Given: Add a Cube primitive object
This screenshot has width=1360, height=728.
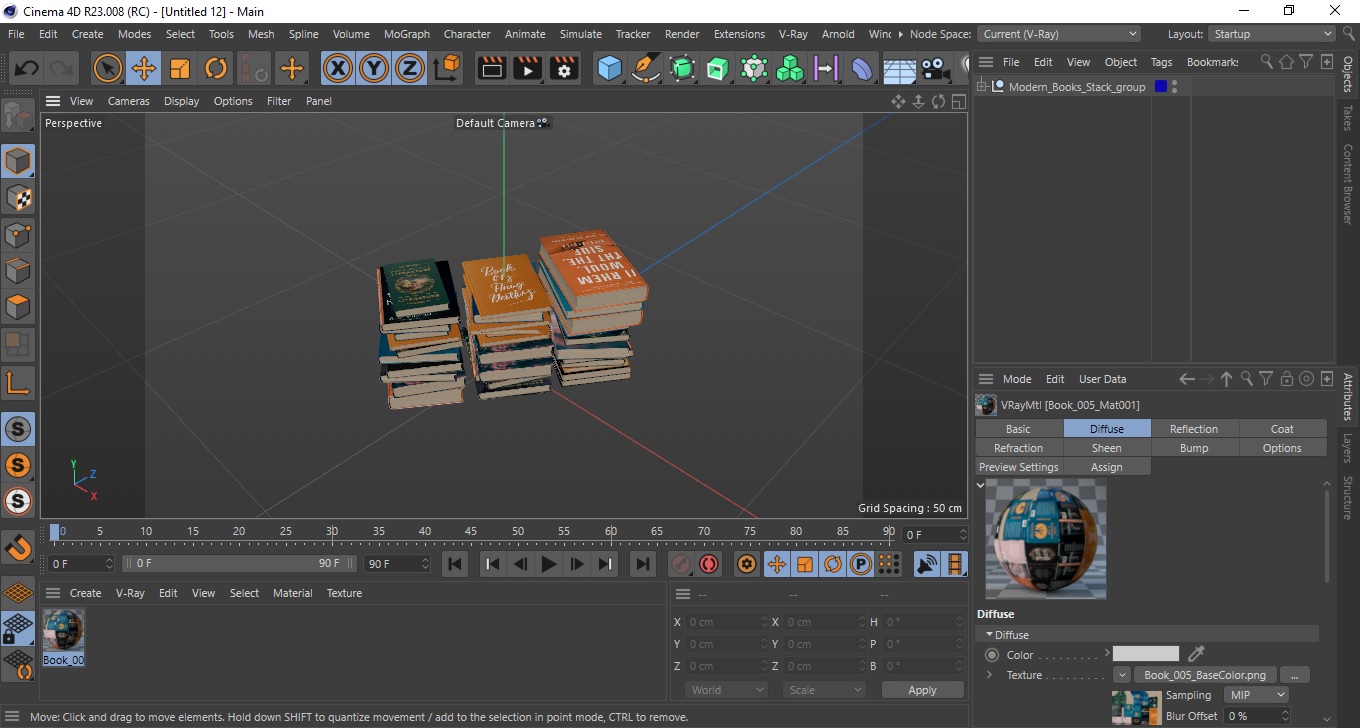Looking at the screenshot, I should [x=609, y=69].
